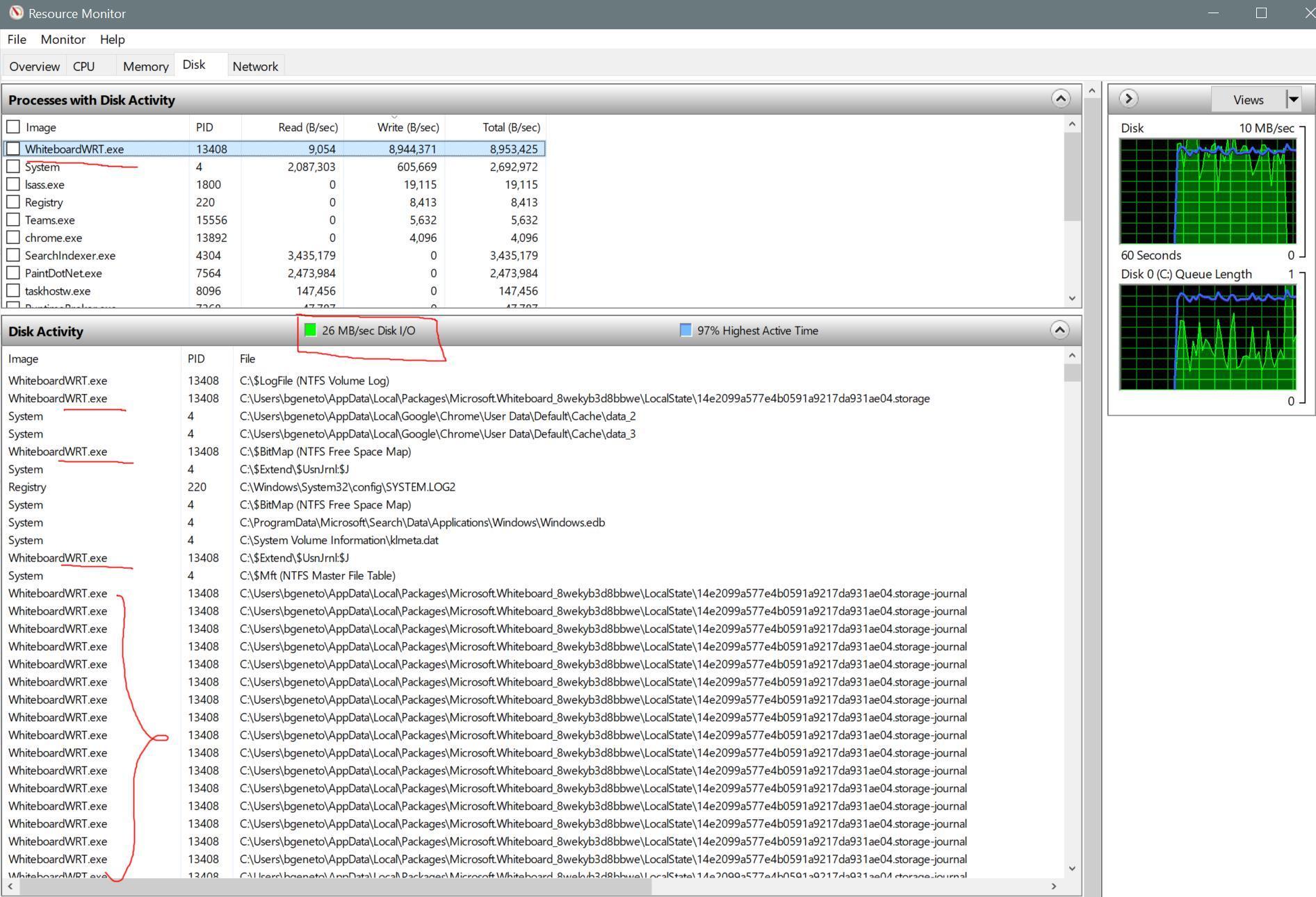This screenshot has height=897, width=1316.
Task: Select the C:\$Mft (NTFS Master File Table) row
Action: pyautogui.click(x=533, y=575)
